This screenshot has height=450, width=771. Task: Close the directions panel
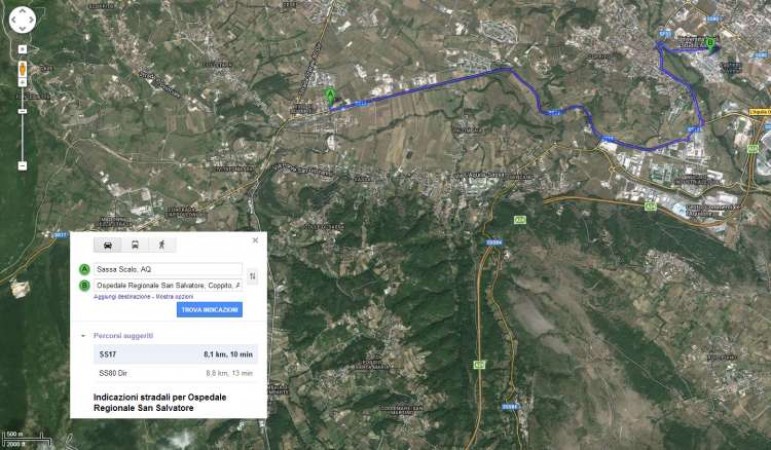pos(255,240)
